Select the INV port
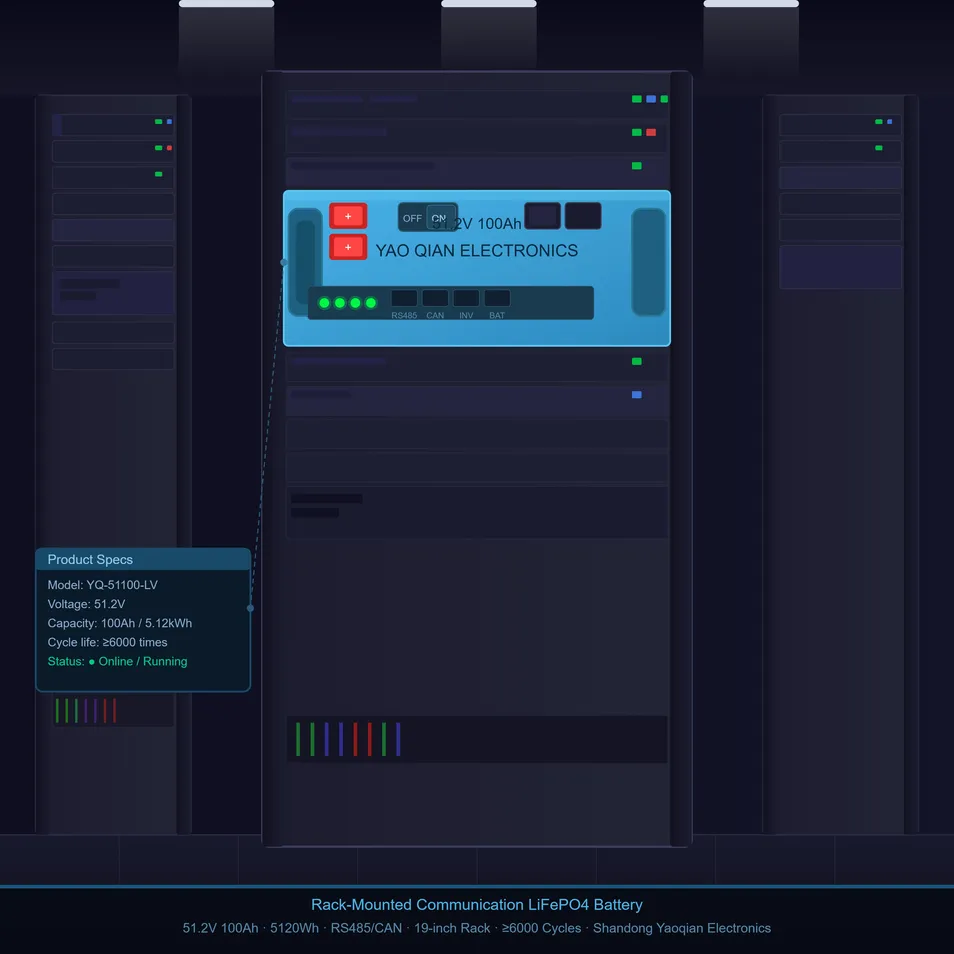Screen dimensions: 954x954 pyautogui.click(x=466, y=298)
